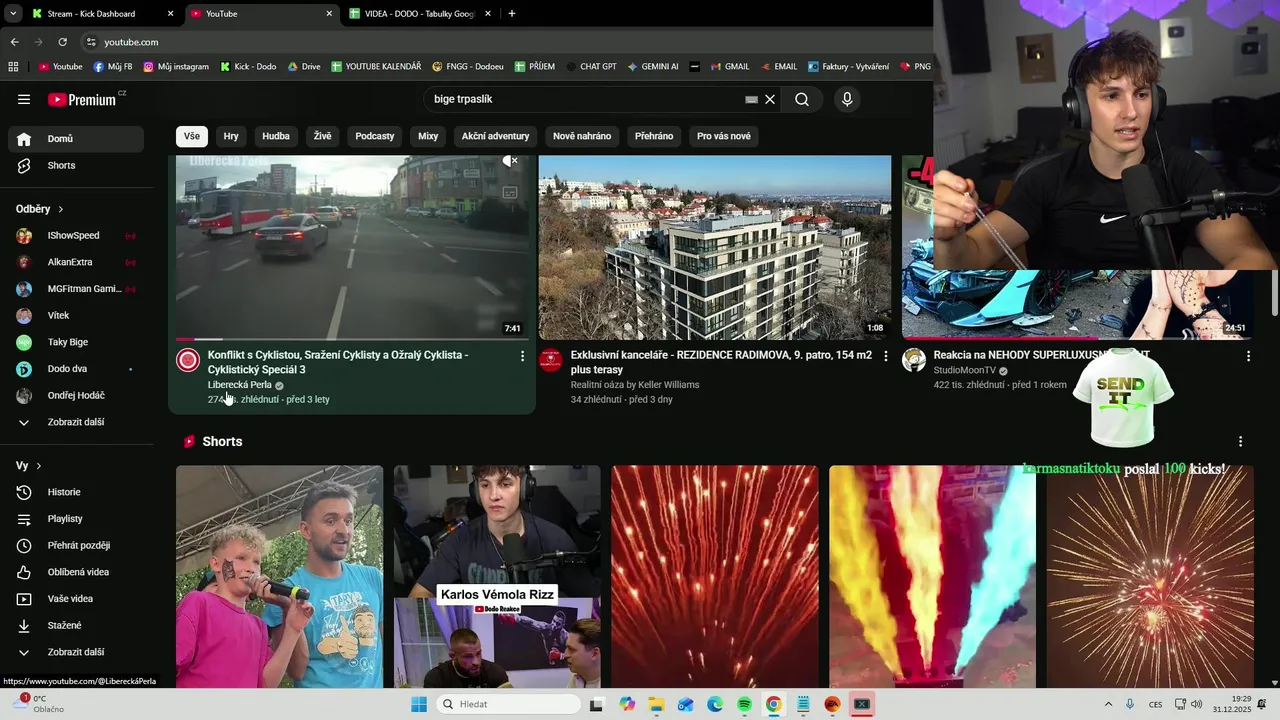
Task: Open Shorts in the sidebar
Action: tap(76, 165)
